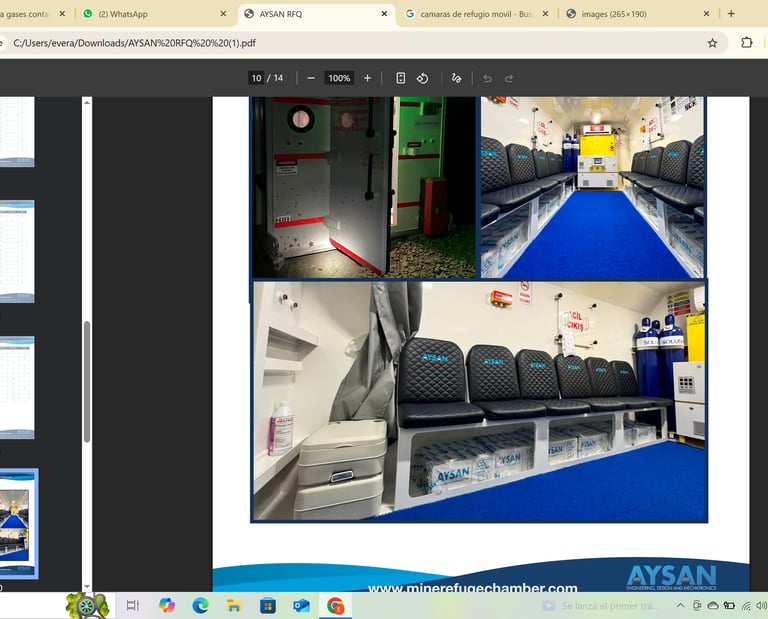Select the first visible page thumbnail in sidebar

17,131
